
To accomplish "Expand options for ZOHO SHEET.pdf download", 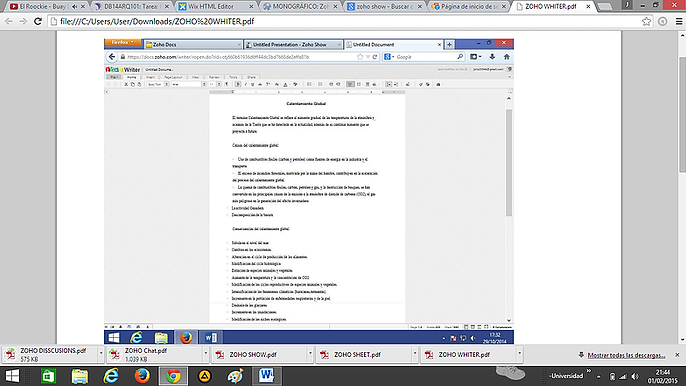I will pyautogui.click(x=415, y=353).
